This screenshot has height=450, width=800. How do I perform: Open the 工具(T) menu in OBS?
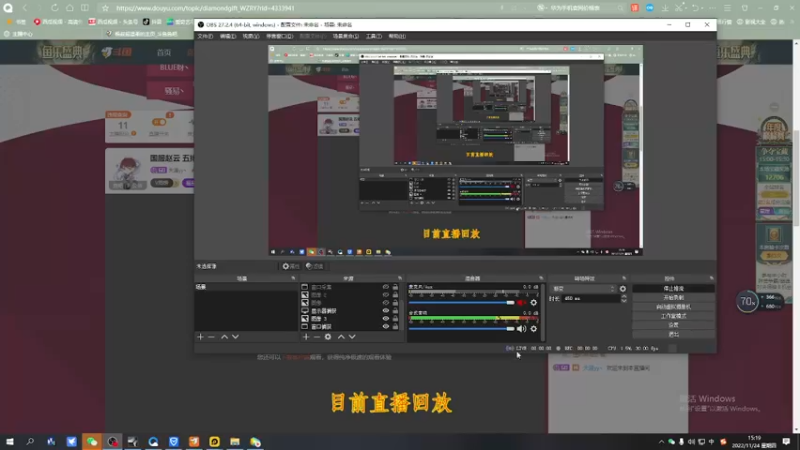coord(373,36)
